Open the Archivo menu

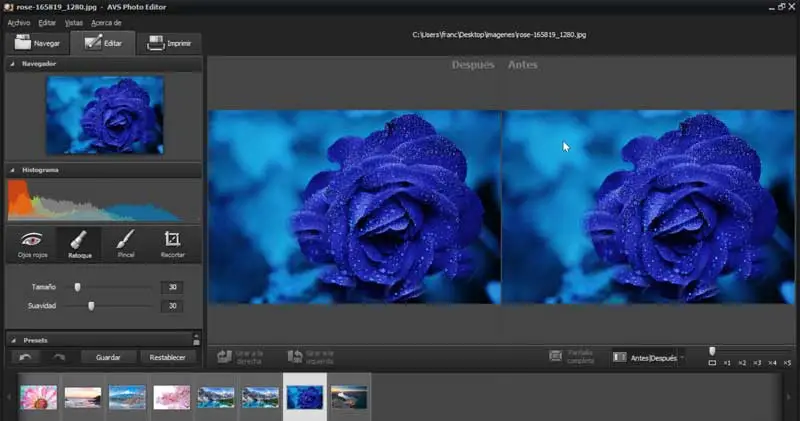point(19,22)
